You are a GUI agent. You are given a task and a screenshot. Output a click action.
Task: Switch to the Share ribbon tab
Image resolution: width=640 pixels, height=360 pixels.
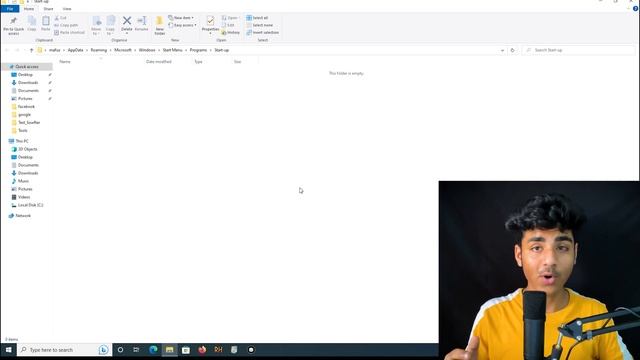48,9
